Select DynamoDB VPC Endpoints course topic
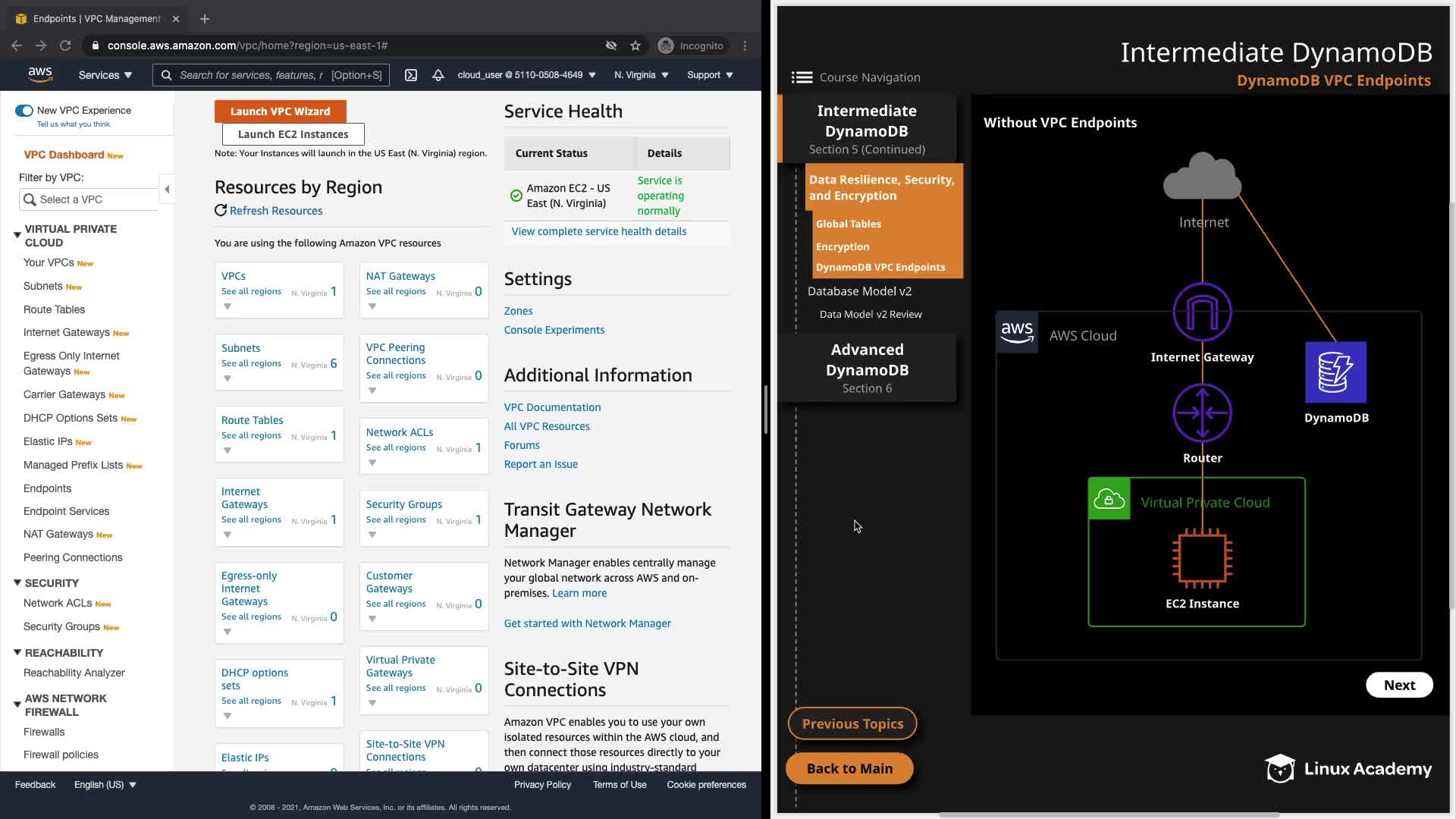 pos(880,267)
